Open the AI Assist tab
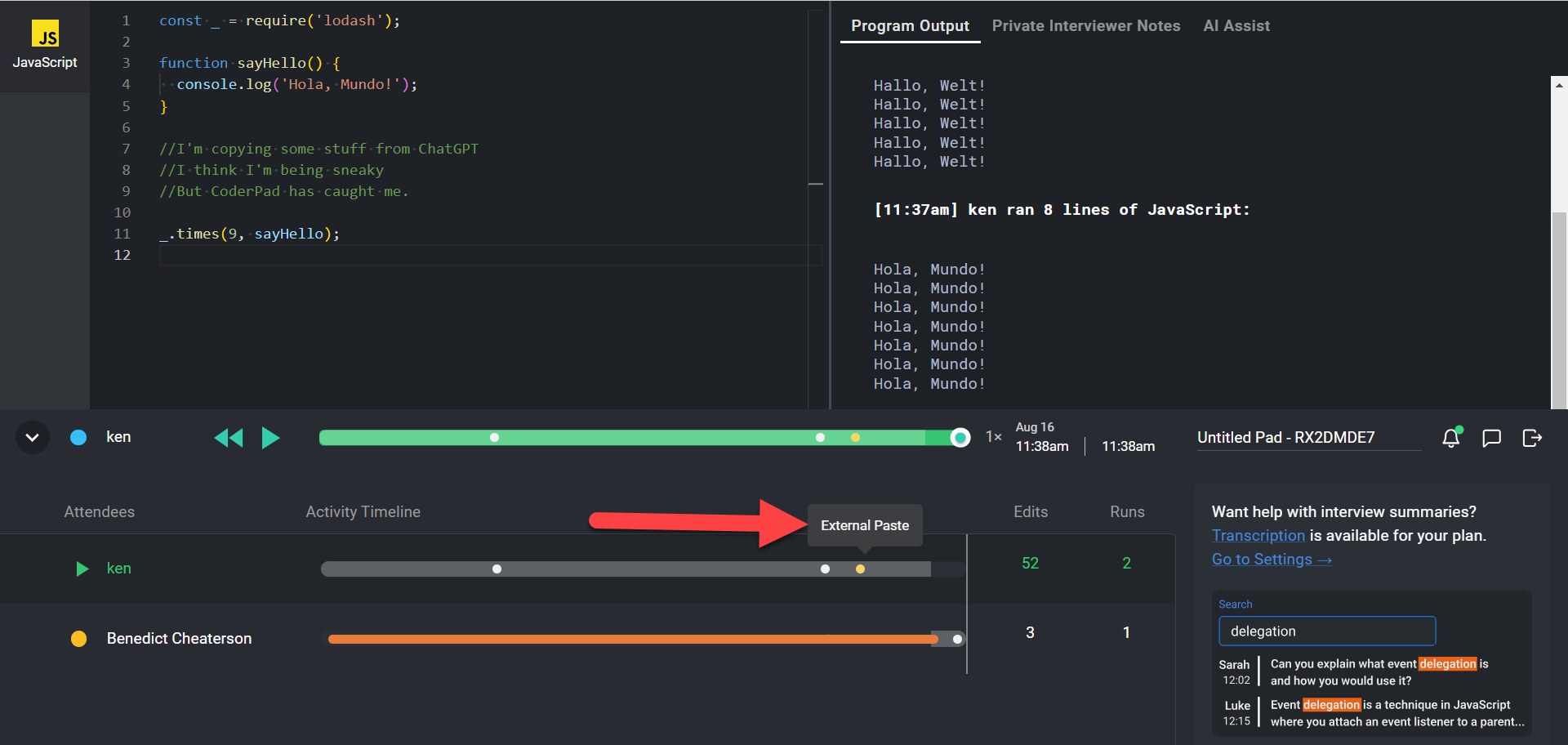The image size is (1568, 745). (x=1236, y=26)
